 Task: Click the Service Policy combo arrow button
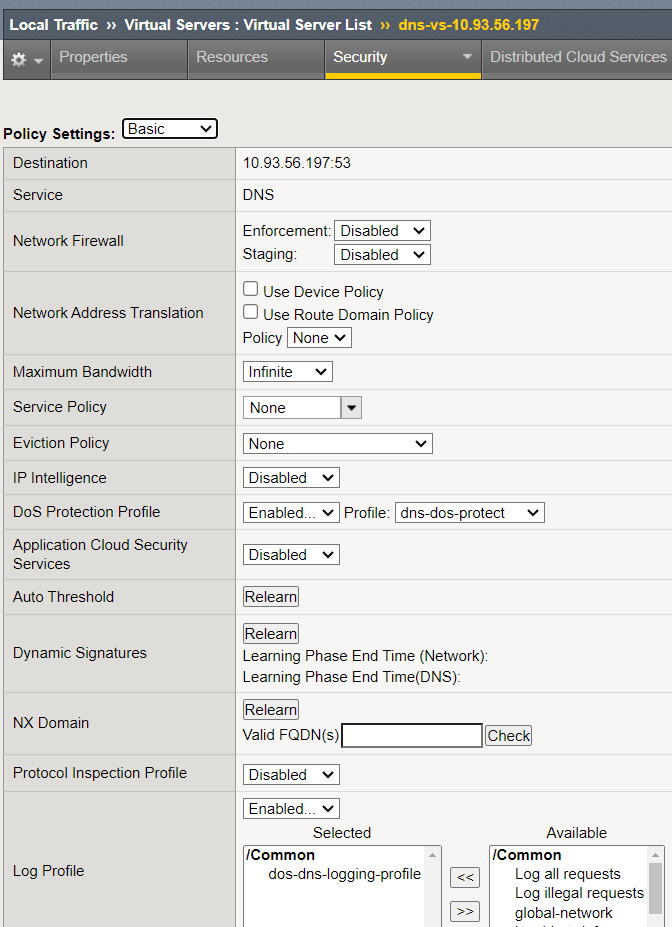tap(351, 407)
